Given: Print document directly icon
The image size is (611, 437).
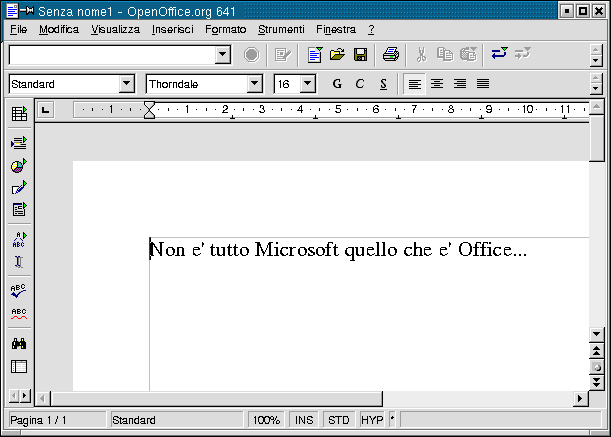Looking at the screenshot, I should (391, 54).
